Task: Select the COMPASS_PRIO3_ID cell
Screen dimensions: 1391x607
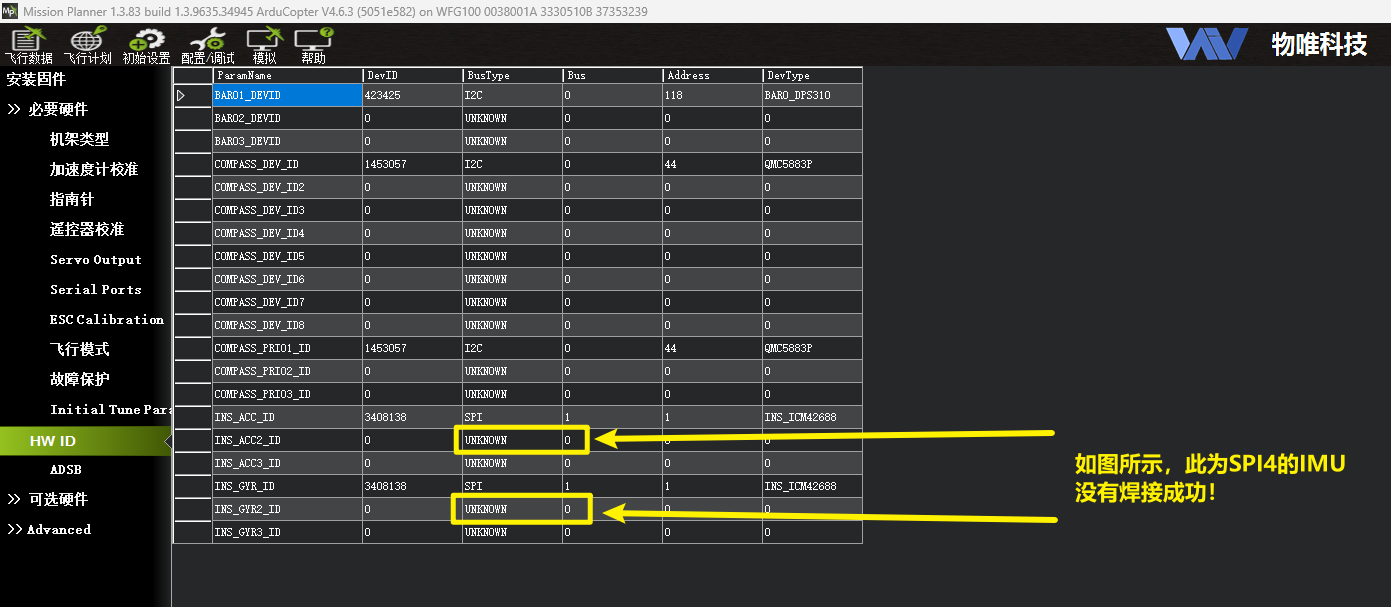Action: pyautogui.click(x=287, y=394)
